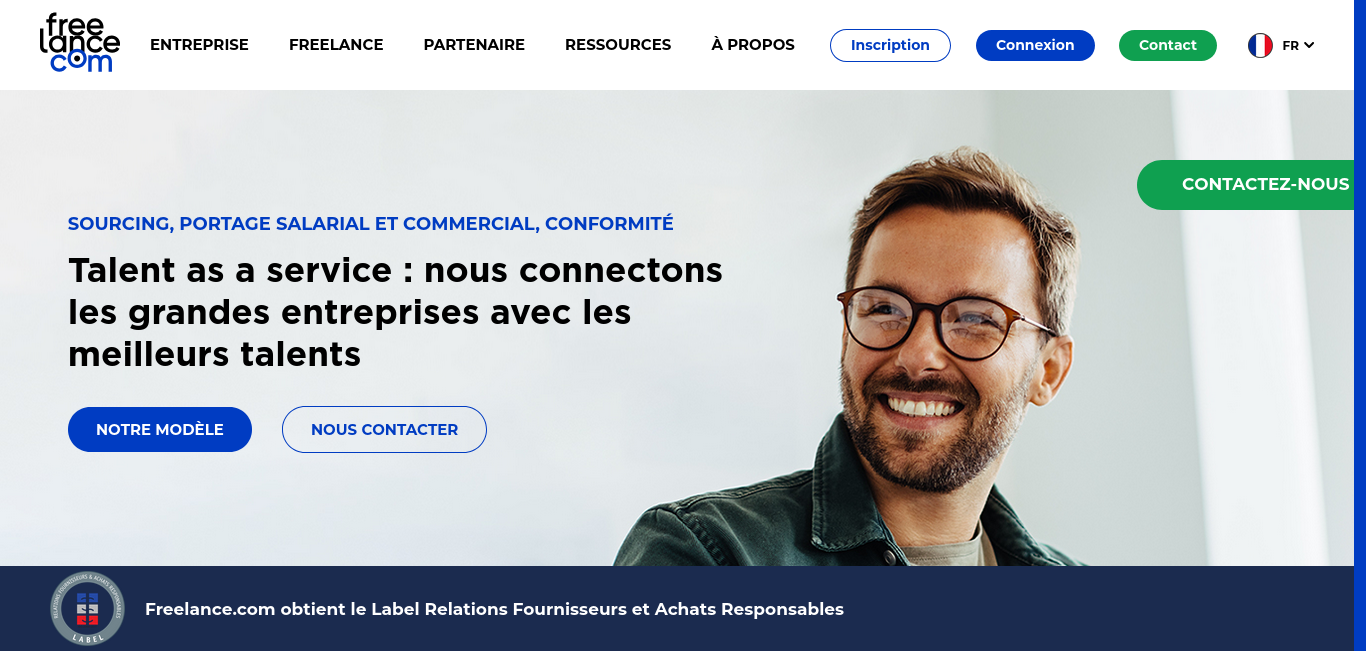Open the Label Relations Fournisseurs announcement link
This screenshot has height=651, width=1366.
tap(494, 609)
